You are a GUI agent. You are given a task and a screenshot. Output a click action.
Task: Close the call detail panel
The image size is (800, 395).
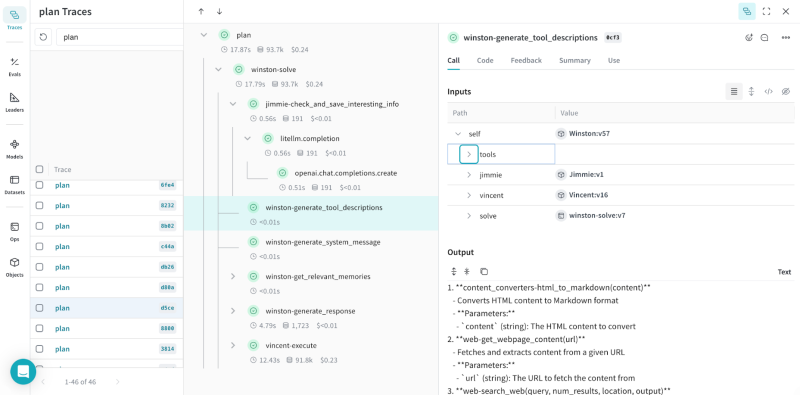[x=786, y=11]
